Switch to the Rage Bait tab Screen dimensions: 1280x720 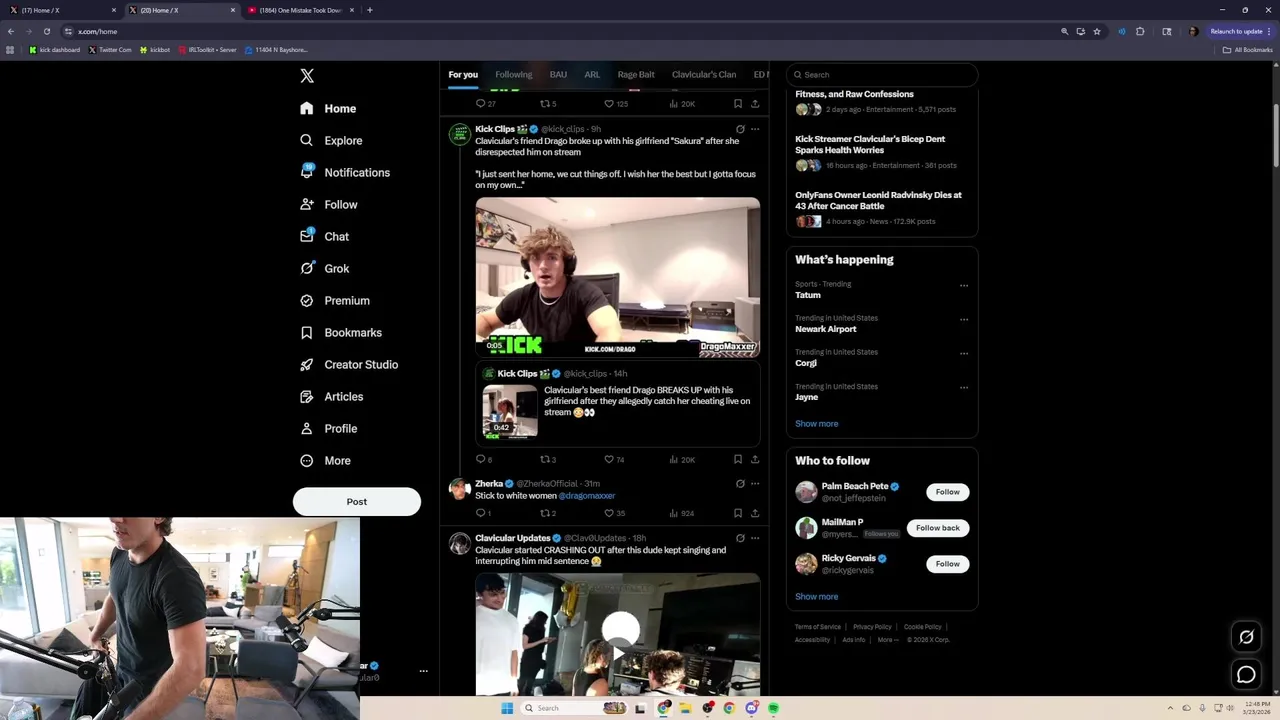point(636,74)
